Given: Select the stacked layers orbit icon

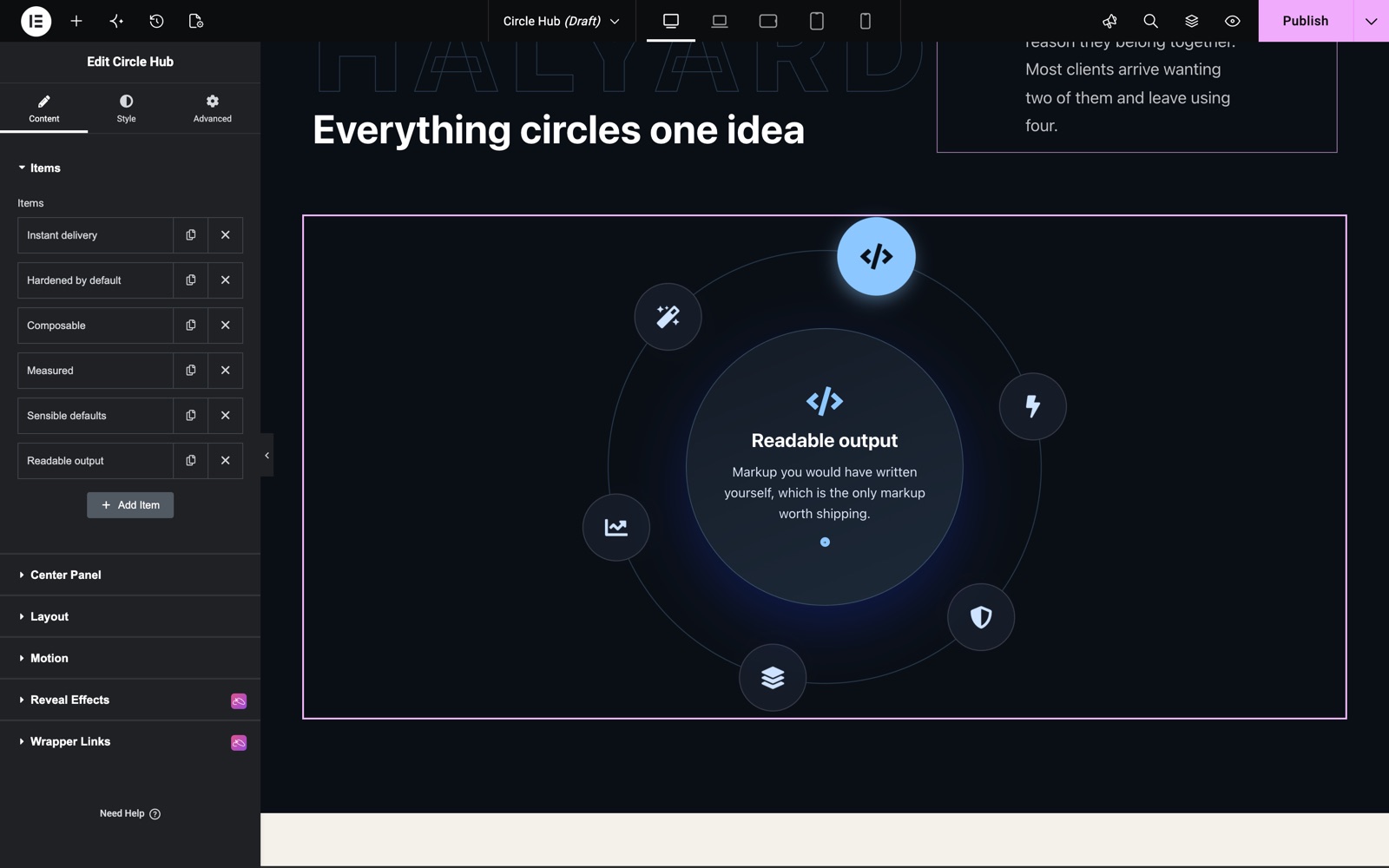Looking at the screenshot, I should coord(773,677).
